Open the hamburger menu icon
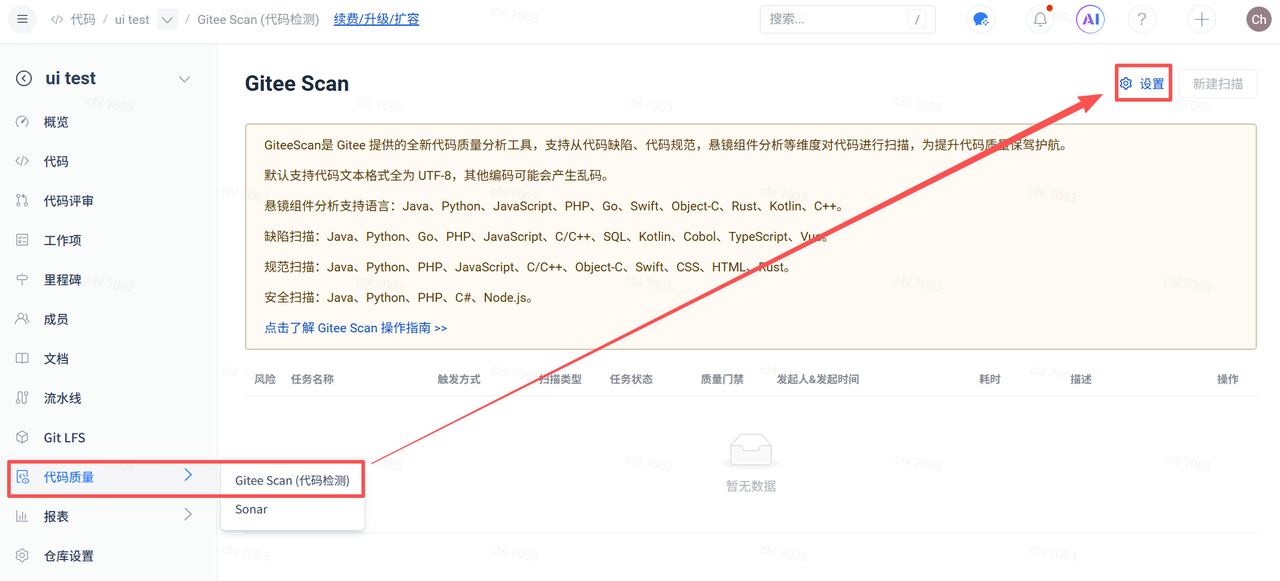Image resolution: width=1280 pixels, height=581 pixels. coord(22,19)
